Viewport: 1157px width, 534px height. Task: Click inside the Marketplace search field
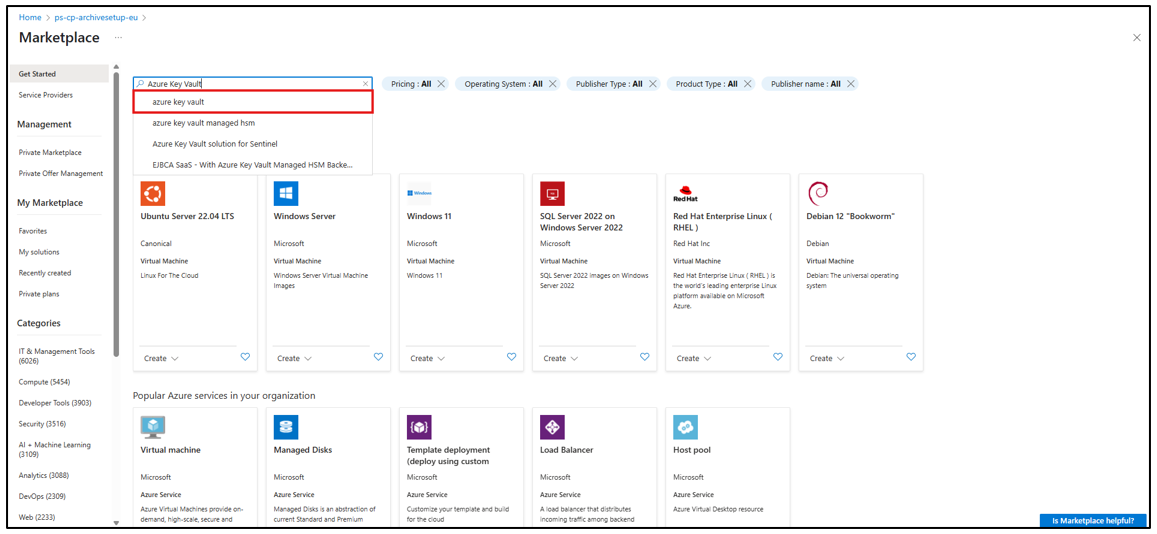click(x=250, y=84)
